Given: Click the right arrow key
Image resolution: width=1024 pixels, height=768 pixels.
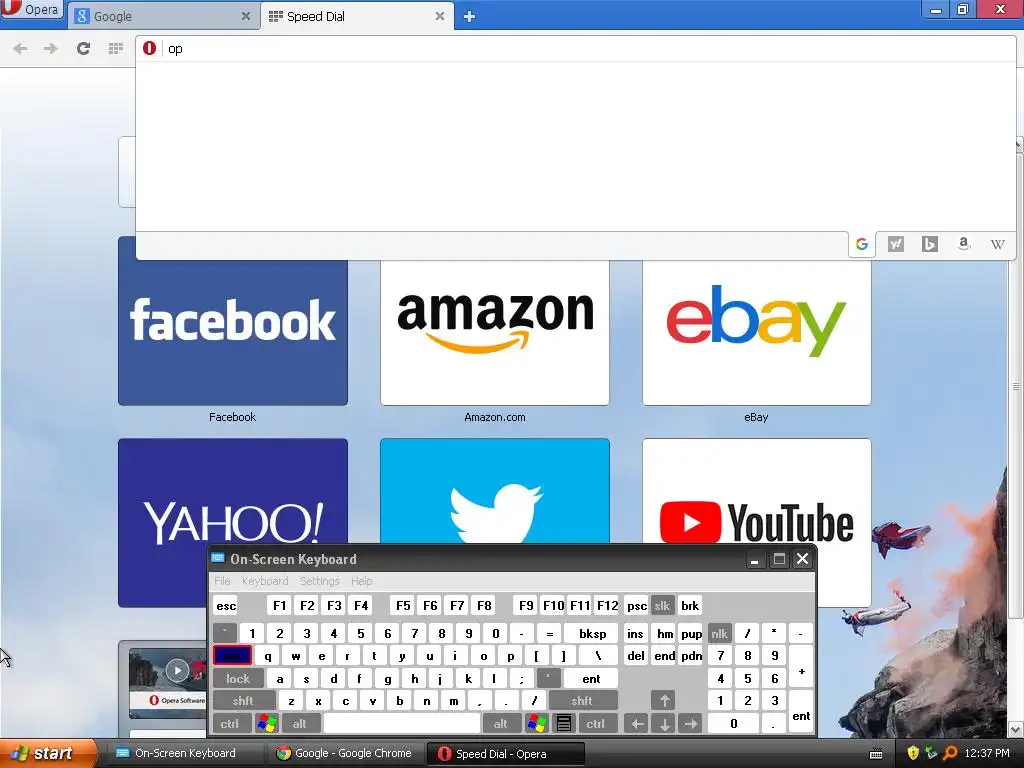Looking at the screenshot, I should point(690,724).
